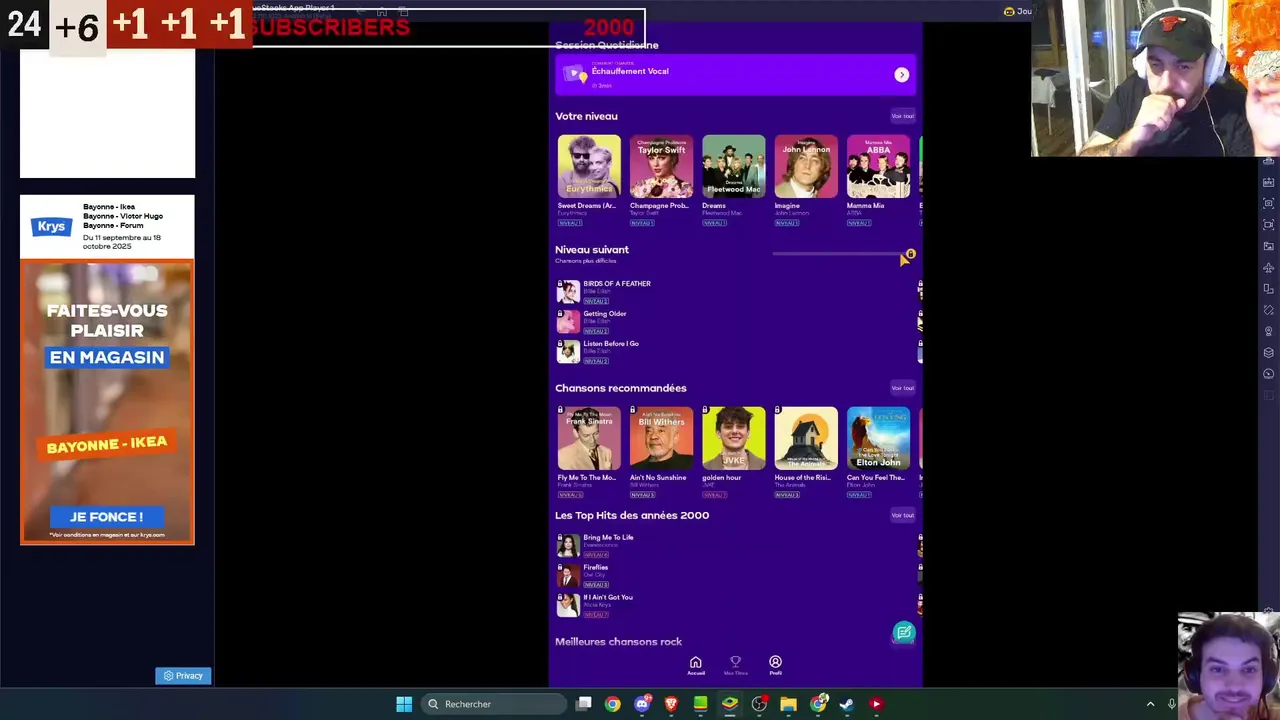Open Task View on the taskbar
The height and width of the screenshot is (720, 1280).
[x=584, y=704]
